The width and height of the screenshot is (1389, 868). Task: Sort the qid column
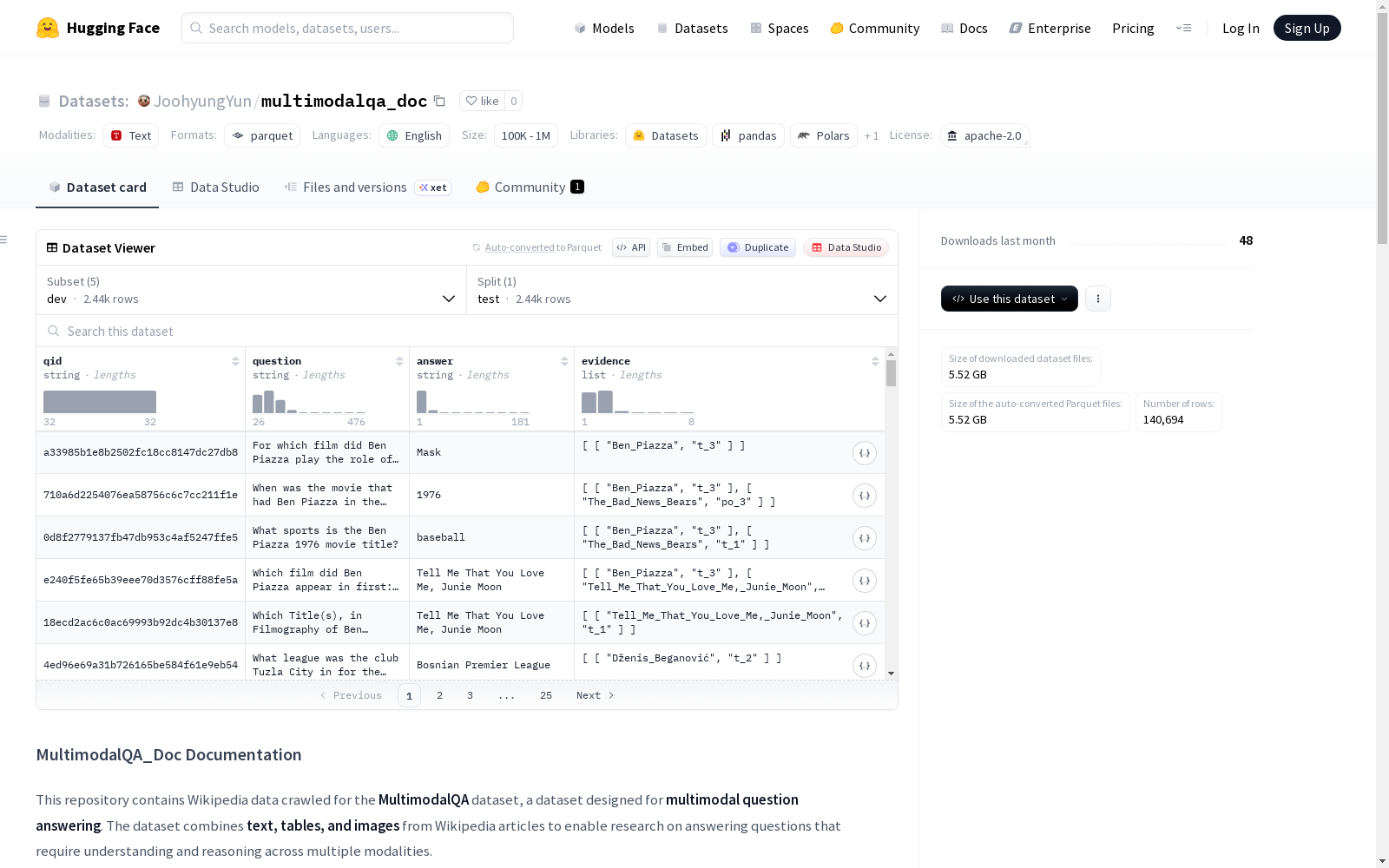click(235, 361)
